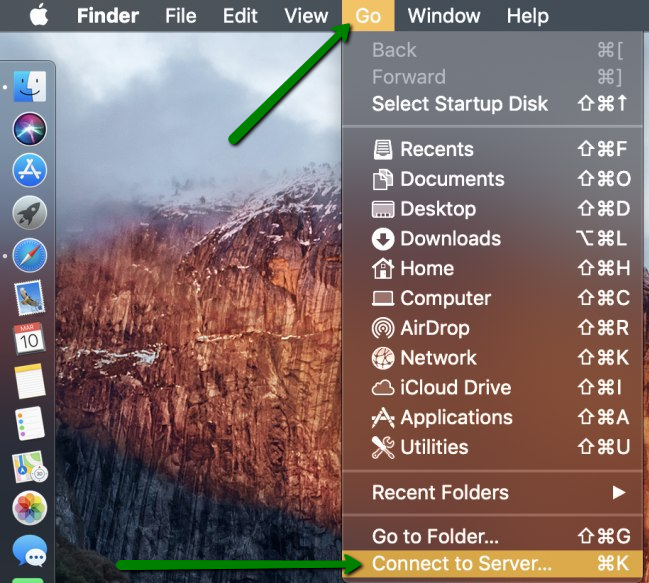649x583 pixels.
Task: Open the Notes app icon
Action: point(29,381)
